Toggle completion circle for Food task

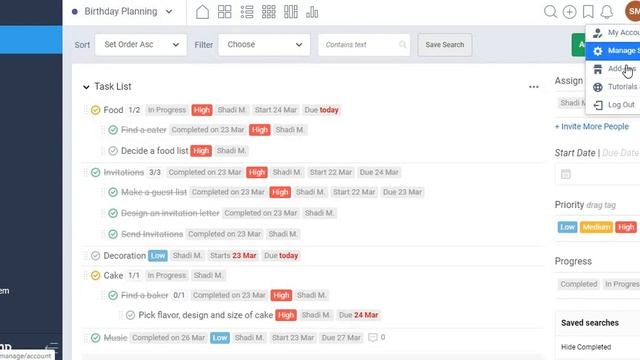tap(96, 110)
